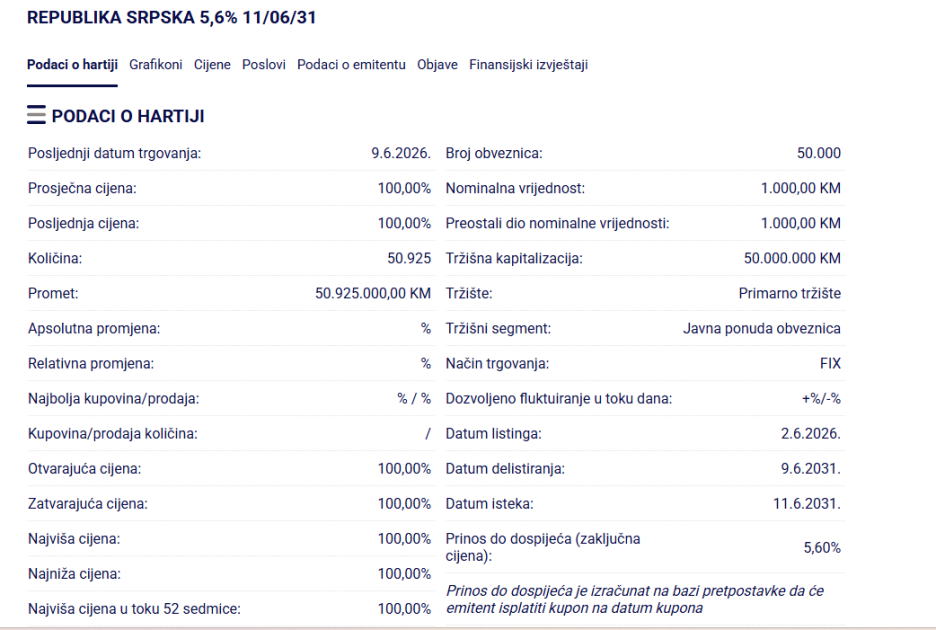Viewport: 936px width, 630px height.
Task: Click the Tržišni segment label
Action: [498, 328]
